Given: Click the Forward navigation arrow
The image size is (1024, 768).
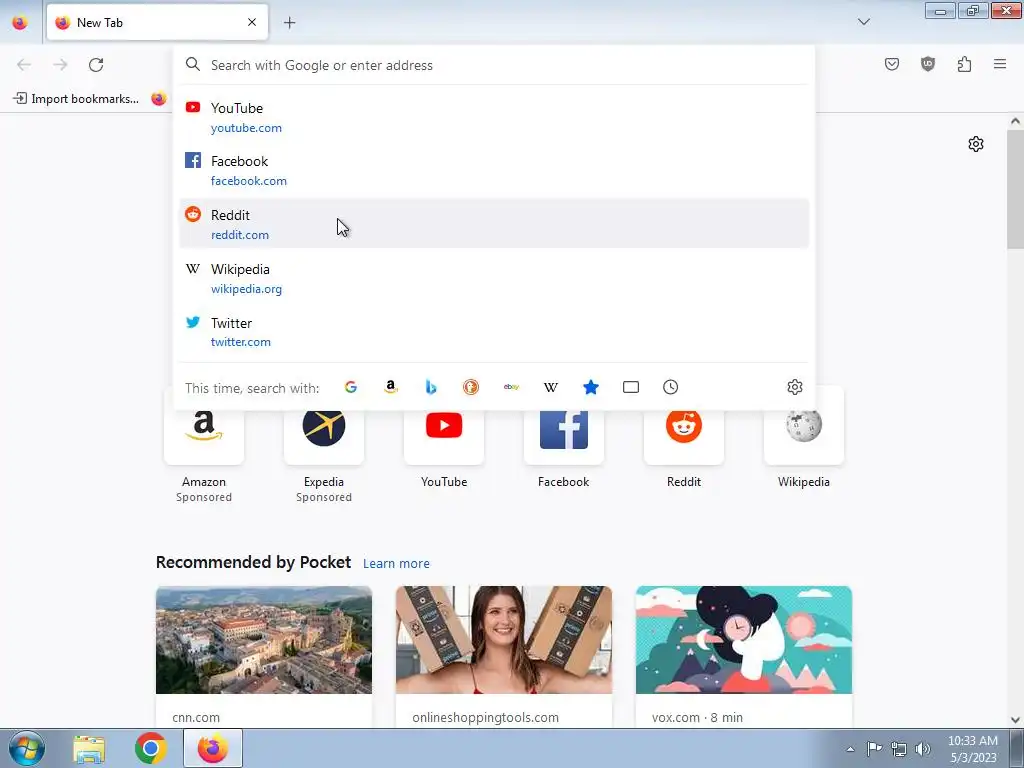Looking at the screenshot, I should pyautogui.click(x=60, y=65).
